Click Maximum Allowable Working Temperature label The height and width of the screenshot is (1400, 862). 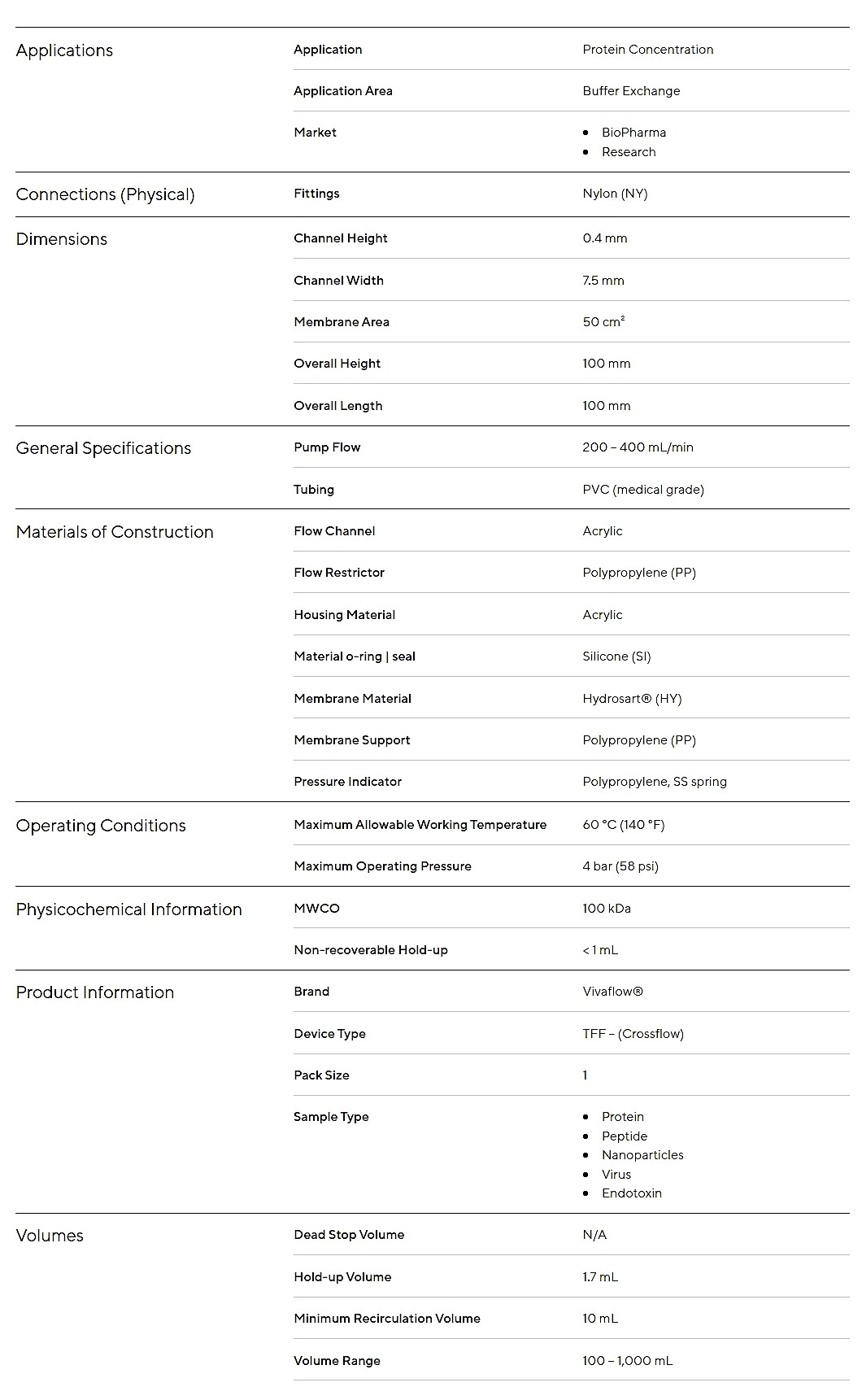point(420,825)
